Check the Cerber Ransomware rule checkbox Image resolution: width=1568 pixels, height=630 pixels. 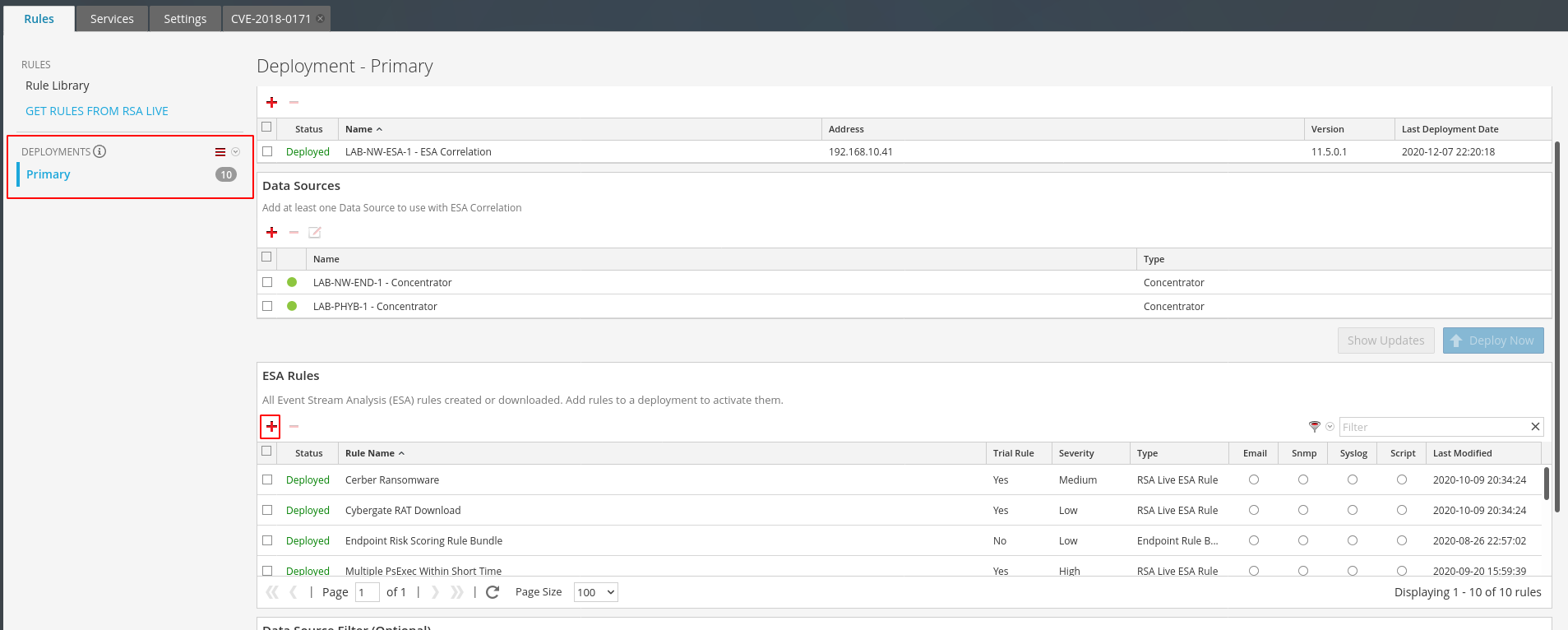point(267,479)
